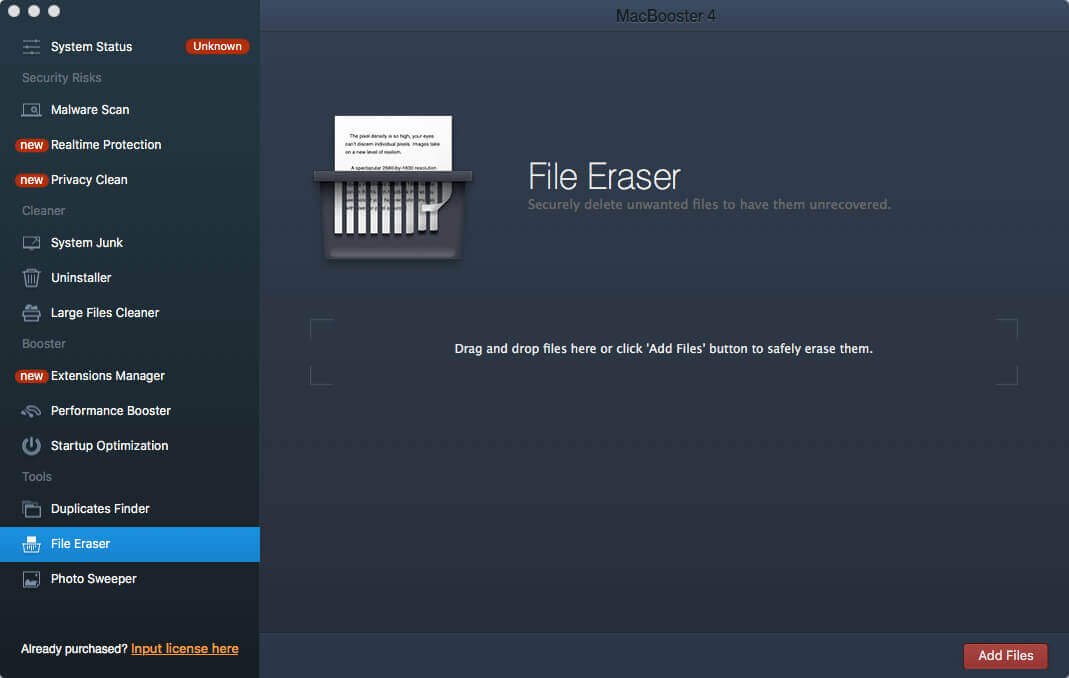Click the drag and drop files area
The image size is (1069, 678).
[663, 352]
